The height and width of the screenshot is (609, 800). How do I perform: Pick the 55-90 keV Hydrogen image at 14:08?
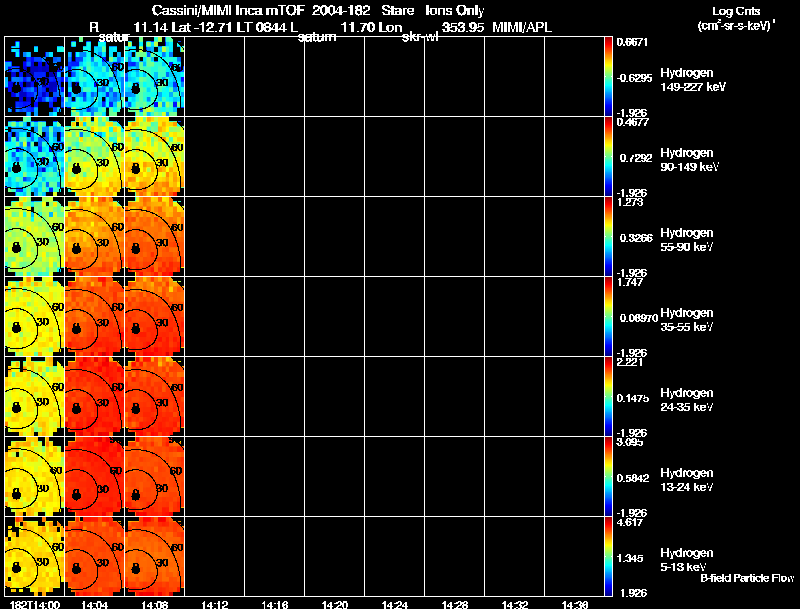coord(155,237)
